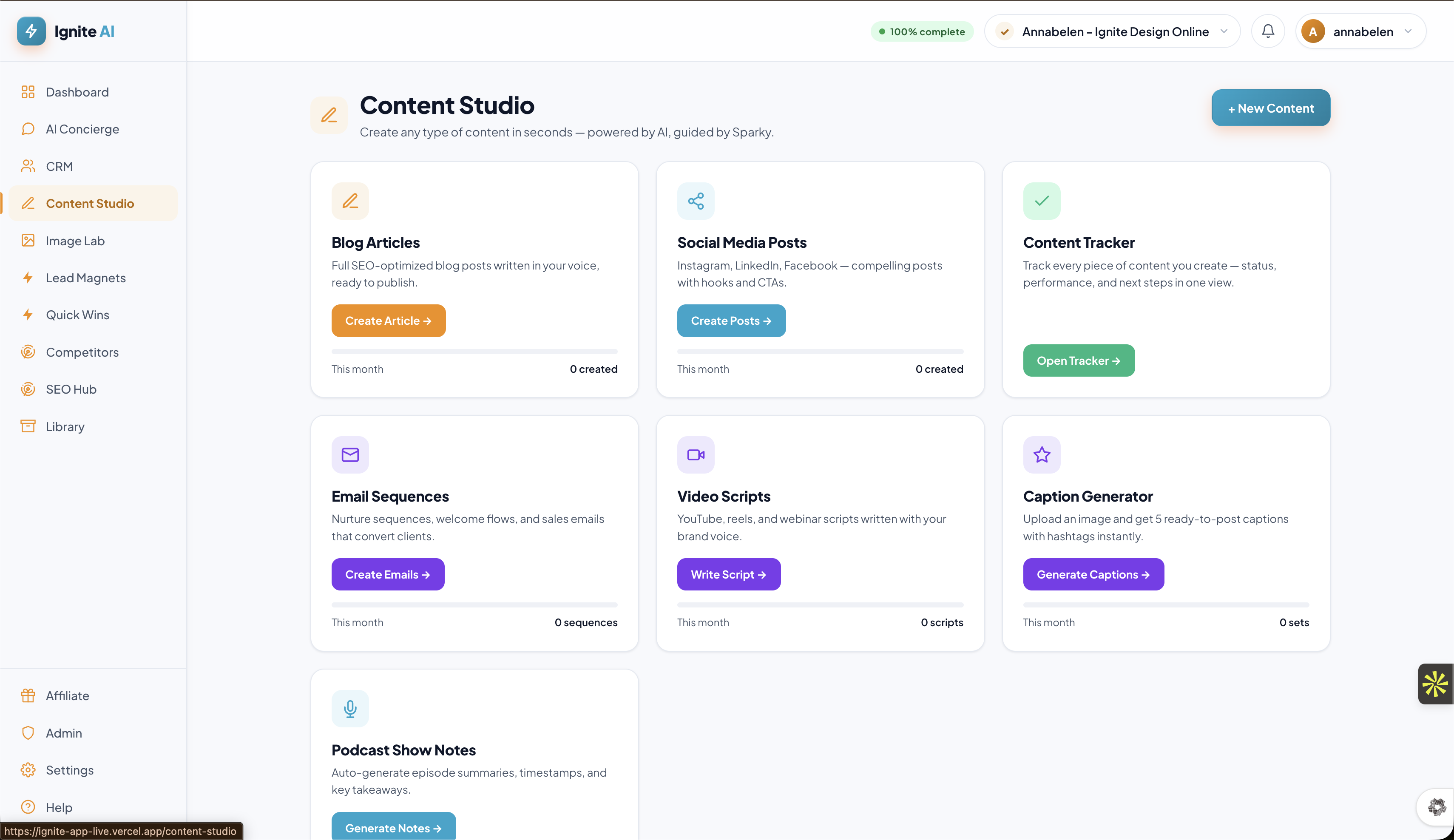Open Dashboard in the sidebar

coord(93,92)
